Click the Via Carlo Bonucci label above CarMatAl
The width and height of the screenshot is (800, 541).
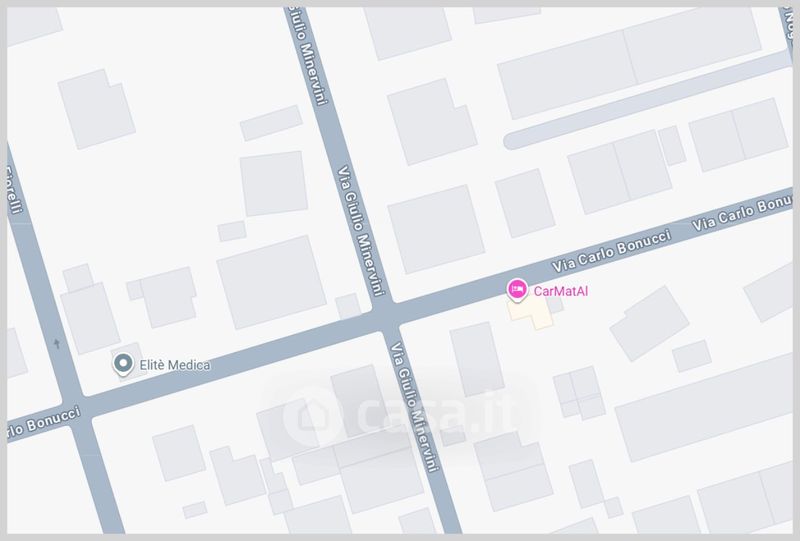(612, 251)
